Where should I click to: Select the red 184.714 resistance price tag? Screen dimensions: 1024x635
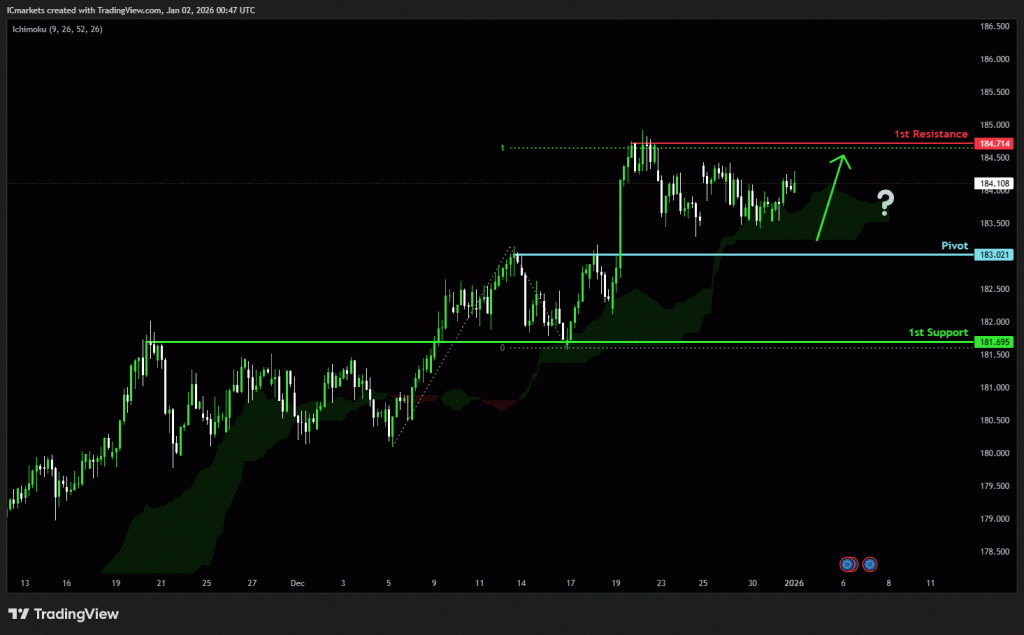[x=994, y=144]
